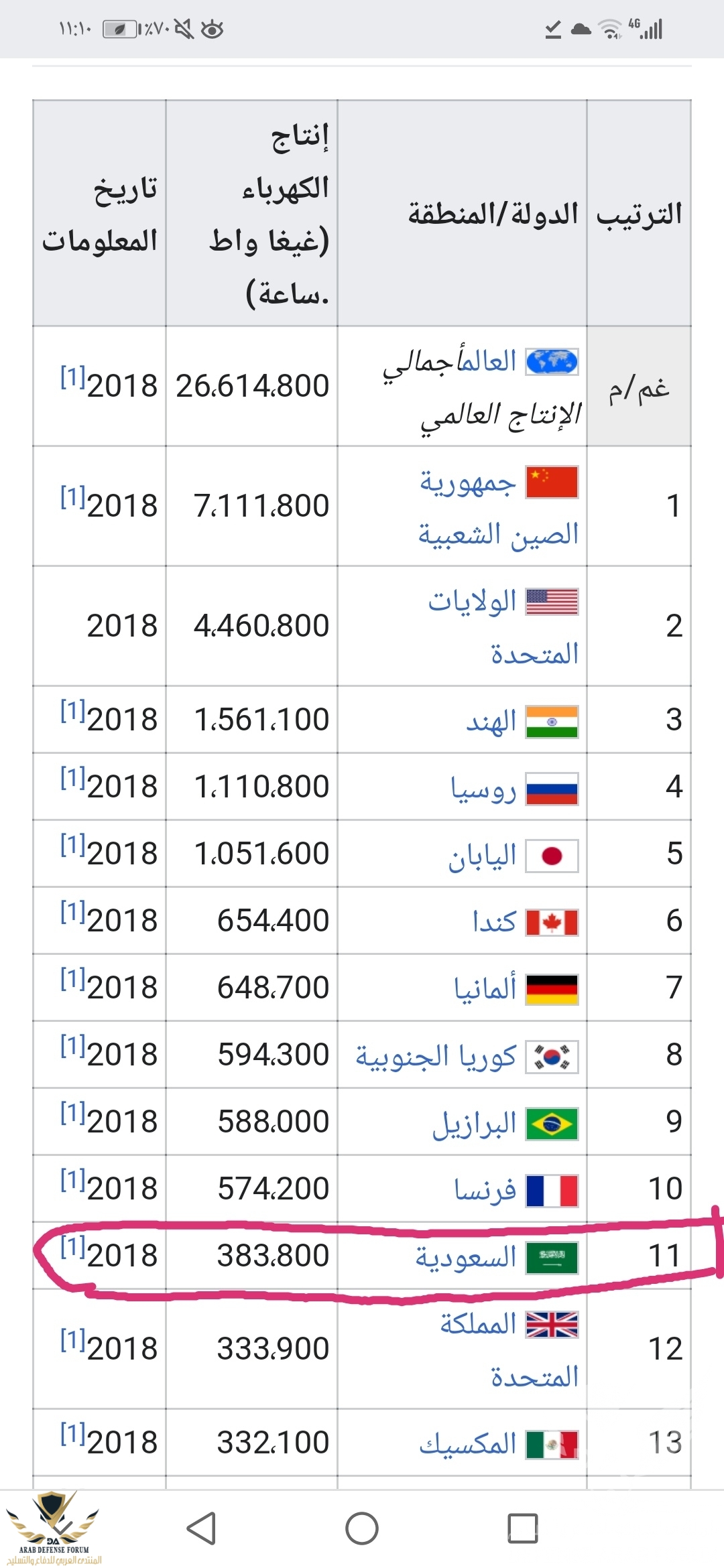Open recent apps with square button
This screenshot has width=724, height=1568.
tap(523, 1528)
